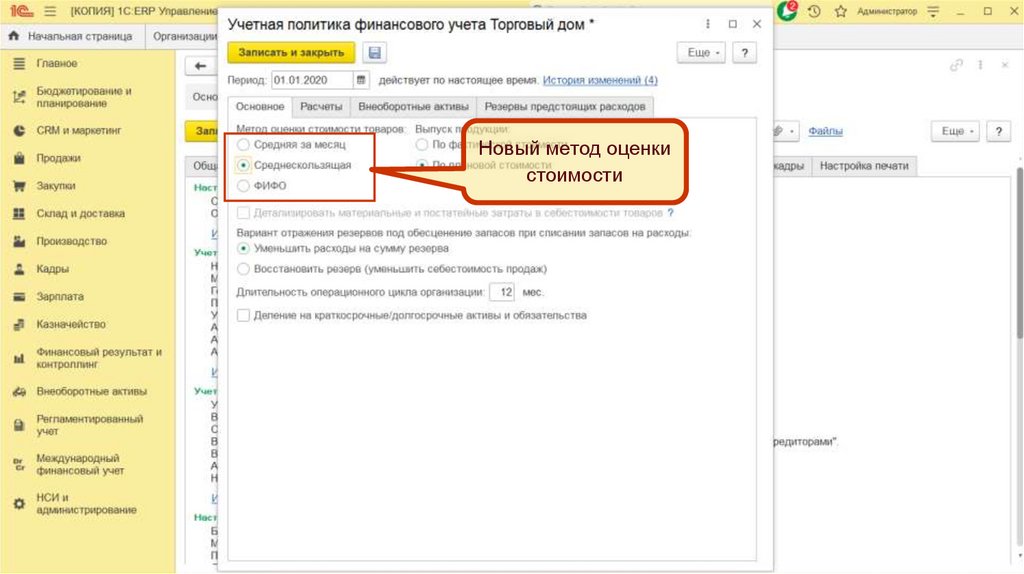The image size is (1024, 574).
Task: Switch to Резервы предстоящих расходов tab
Action: coord(565,106)
